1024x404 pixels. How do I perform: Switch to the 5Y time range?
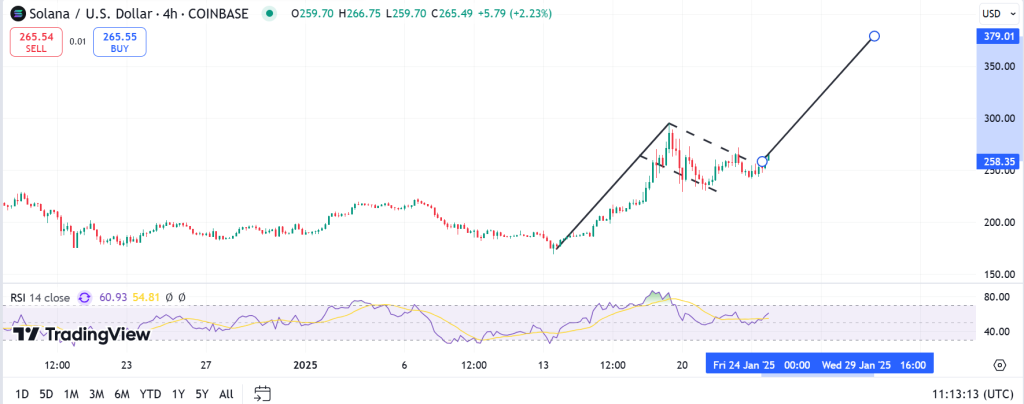203,393
